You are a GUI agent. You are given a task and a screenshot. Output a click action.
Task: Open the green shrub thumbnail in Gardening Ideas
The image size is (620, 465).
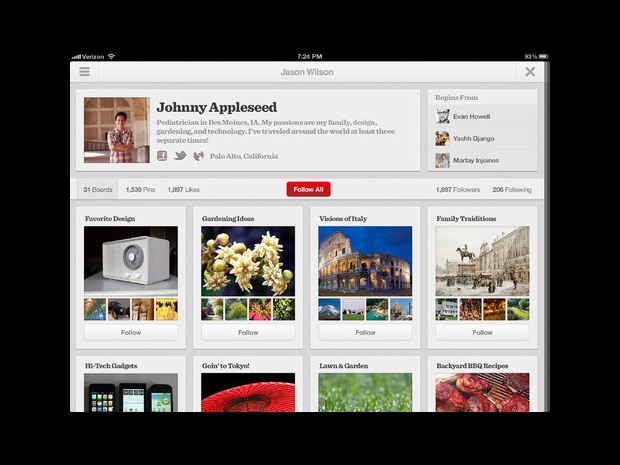tap(236, 309)
